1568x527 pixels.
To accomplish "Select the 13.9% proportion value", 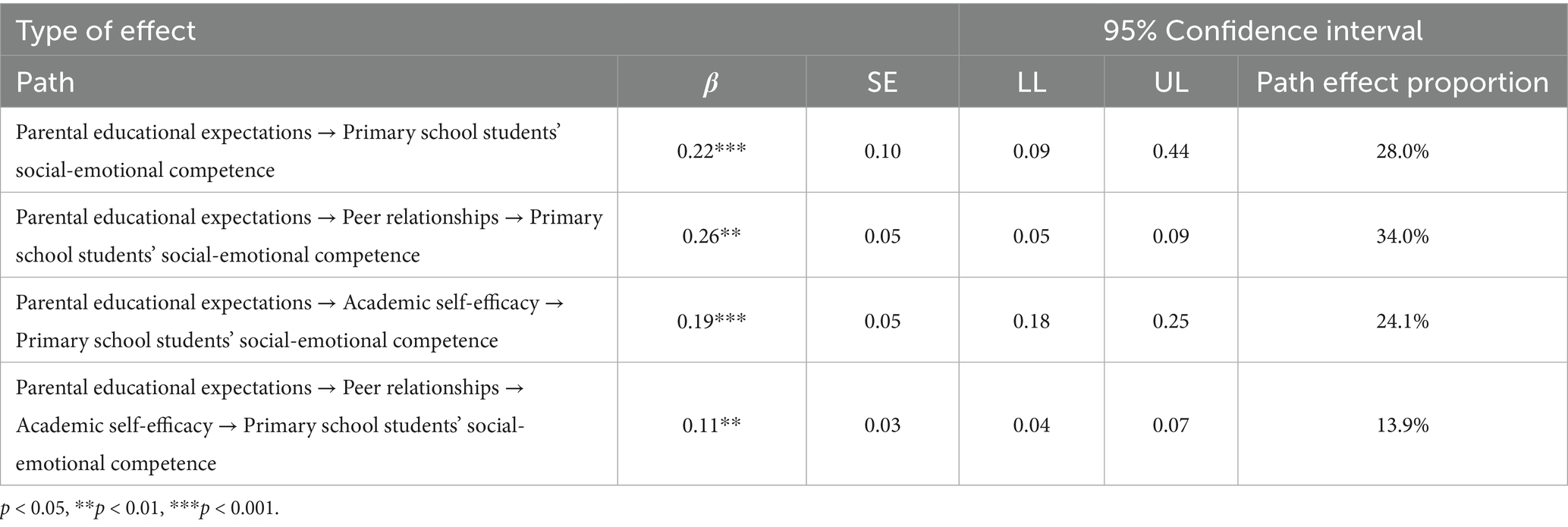I will (x=1402, y=425).
